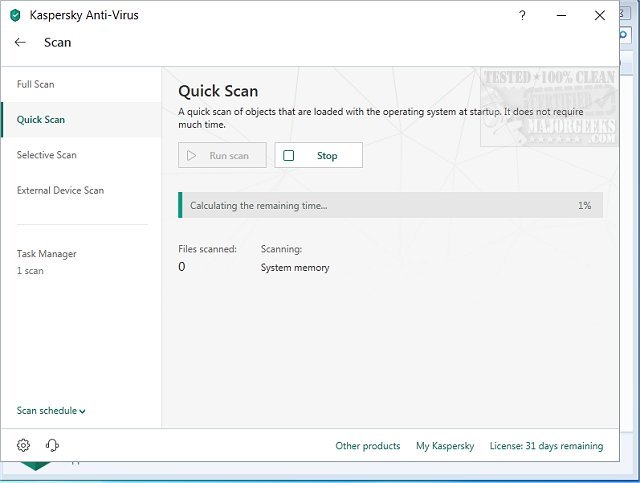Image resolution: width=640 pixels, height=483 pixels.
Task: Click License: 31 days remaining link
Action: click(x=547, y=446)
